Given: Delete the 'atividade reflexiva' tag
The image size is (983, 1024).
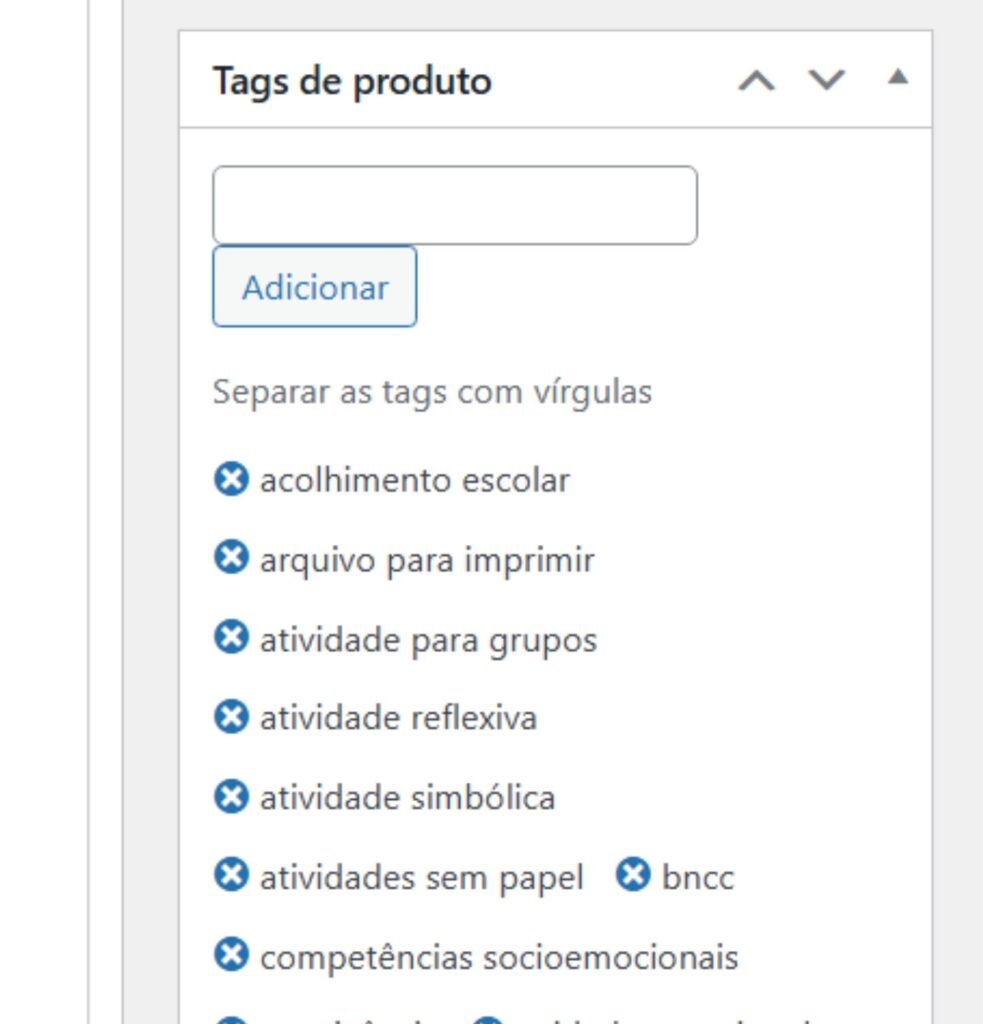Looking at the screenshot, I should (x=230, y=717).
